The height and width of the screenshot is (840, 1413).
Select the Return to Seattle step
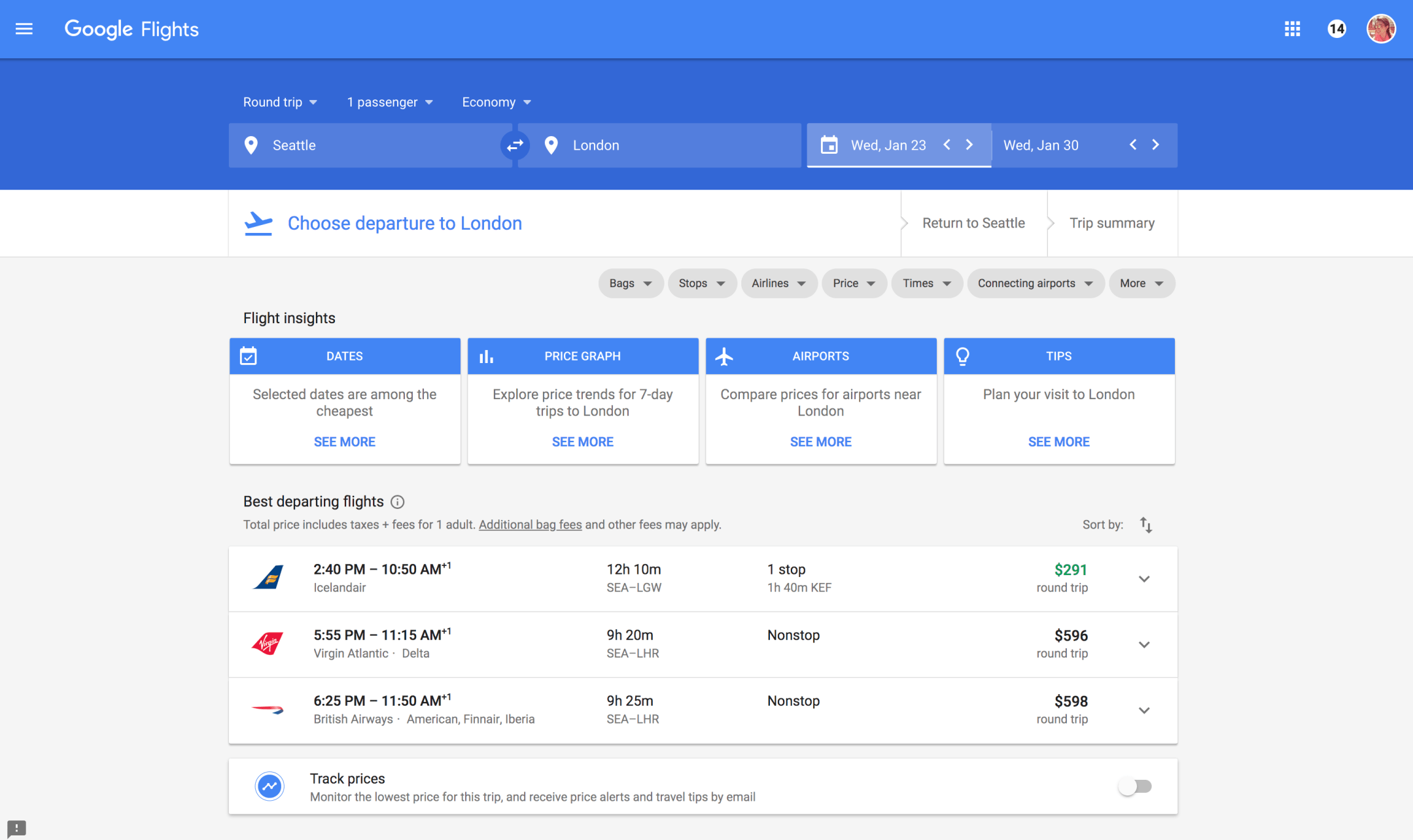pos(973,223)
